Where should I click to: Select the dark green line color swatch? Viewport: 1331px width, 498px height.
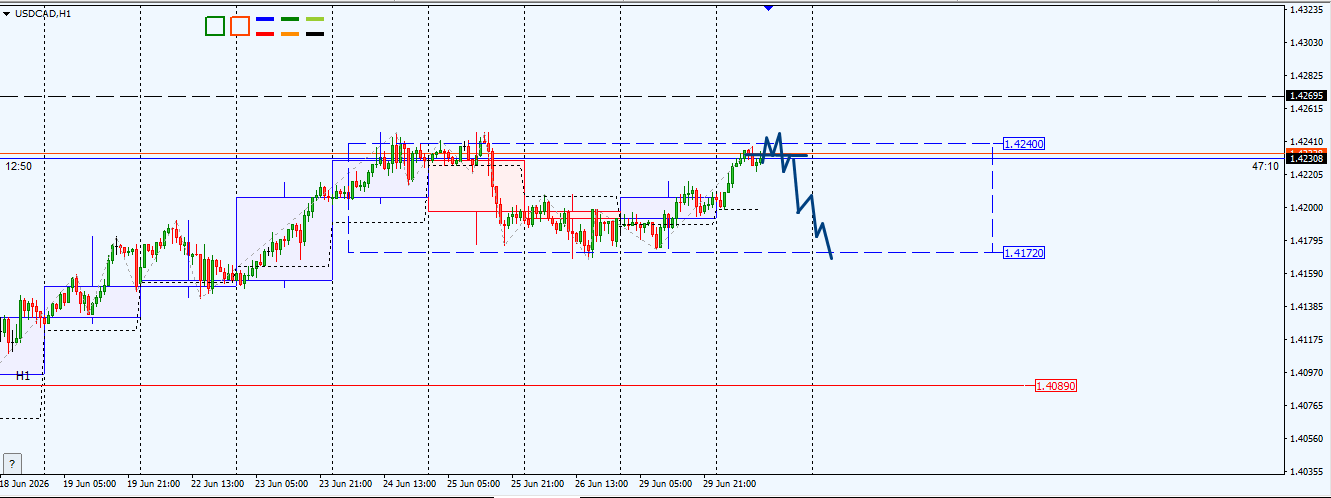click(x=290, y=19)
